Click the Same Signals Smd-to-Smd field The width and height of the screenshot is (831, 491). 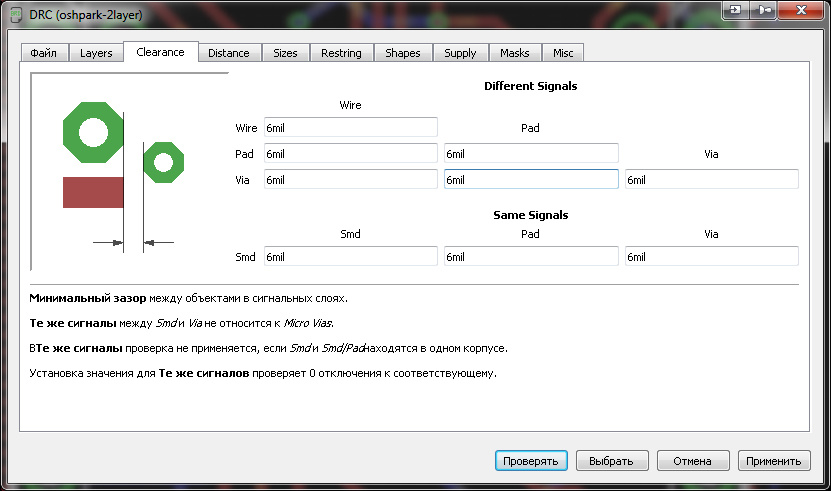click(351, 257)
